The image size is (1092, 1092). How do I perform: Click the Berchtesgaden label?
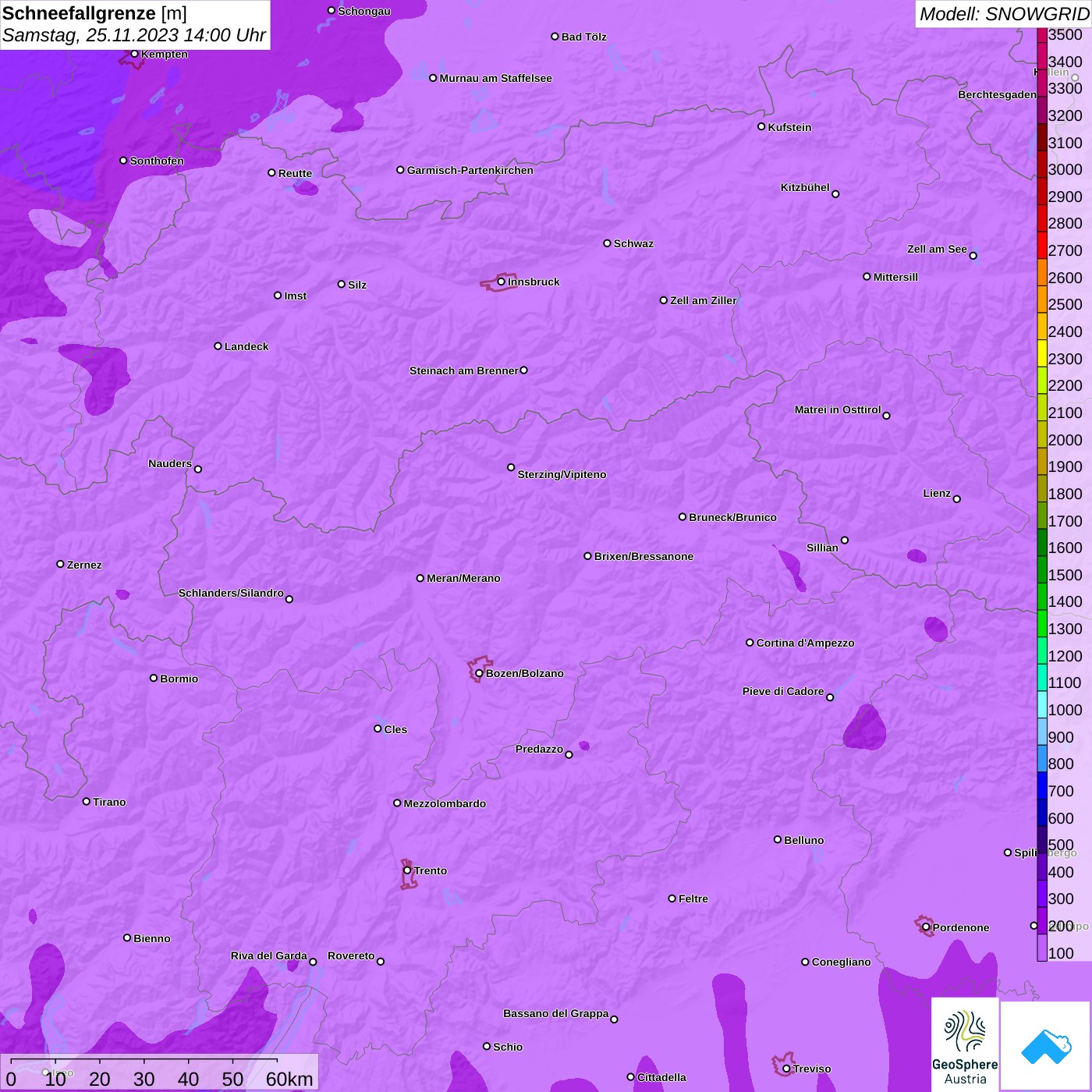coord(997,94)
